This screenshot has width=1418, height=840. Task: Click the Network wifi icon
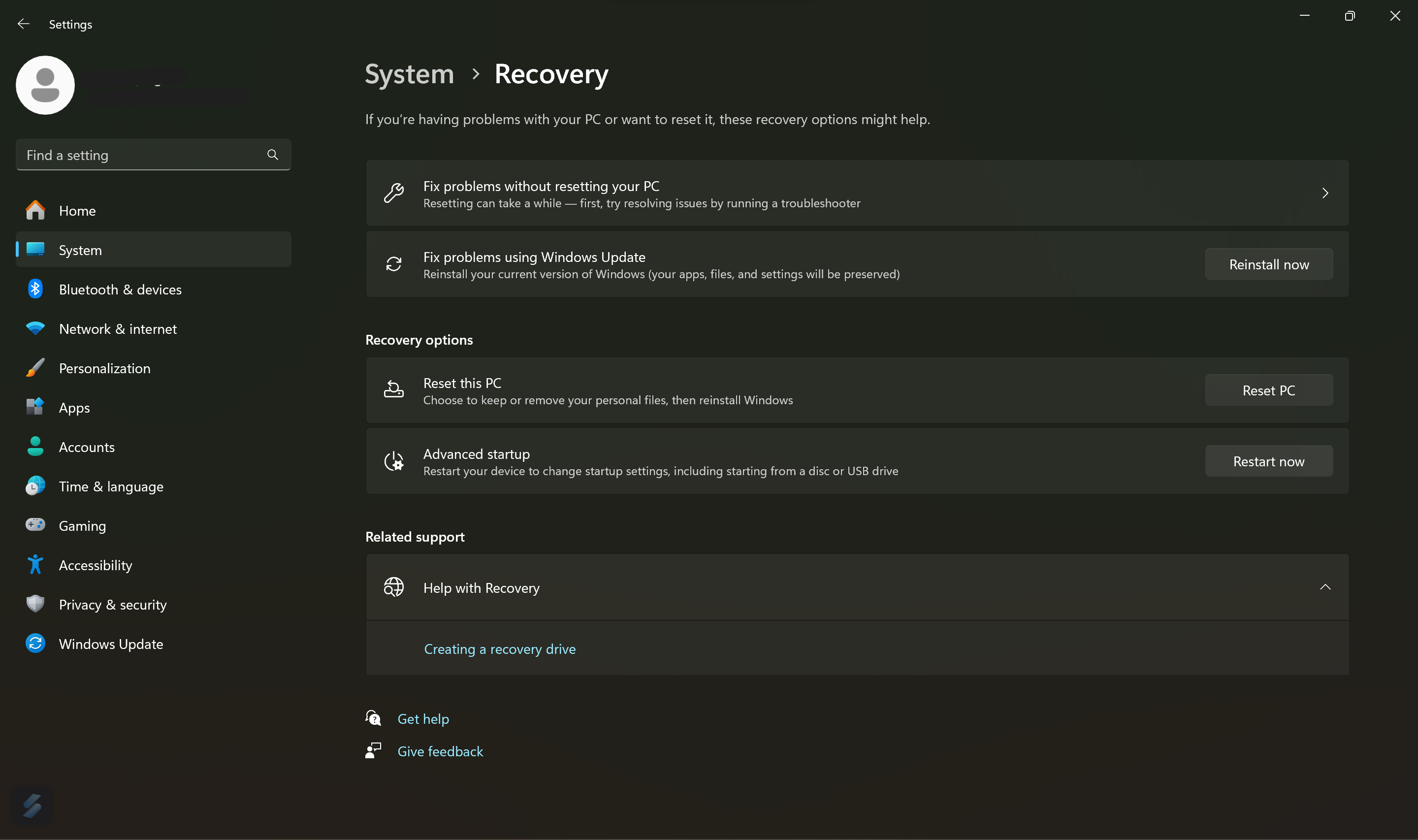click(x=35, y=329)
